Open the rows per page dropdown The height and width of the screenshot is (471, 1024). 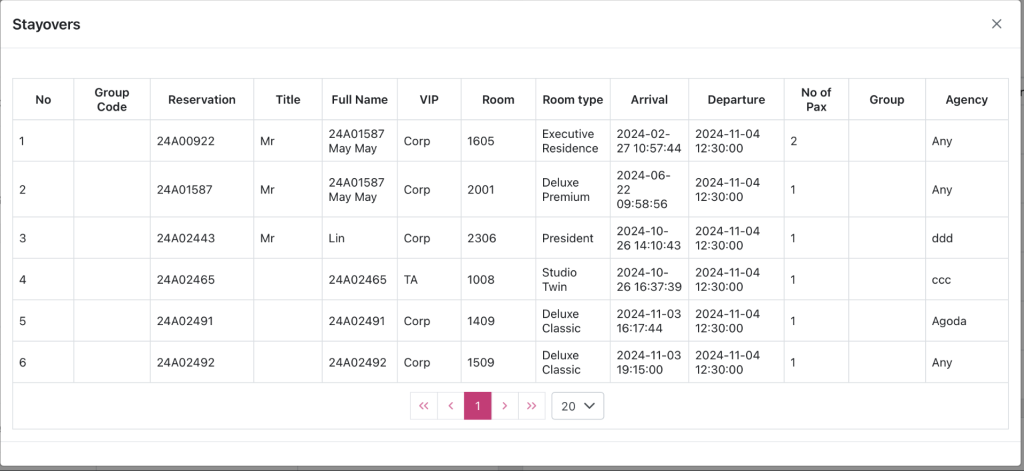coord(578,406)
